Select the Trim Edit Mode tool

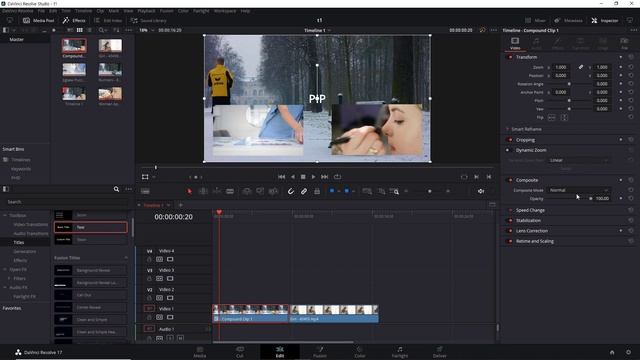[203, 191]
